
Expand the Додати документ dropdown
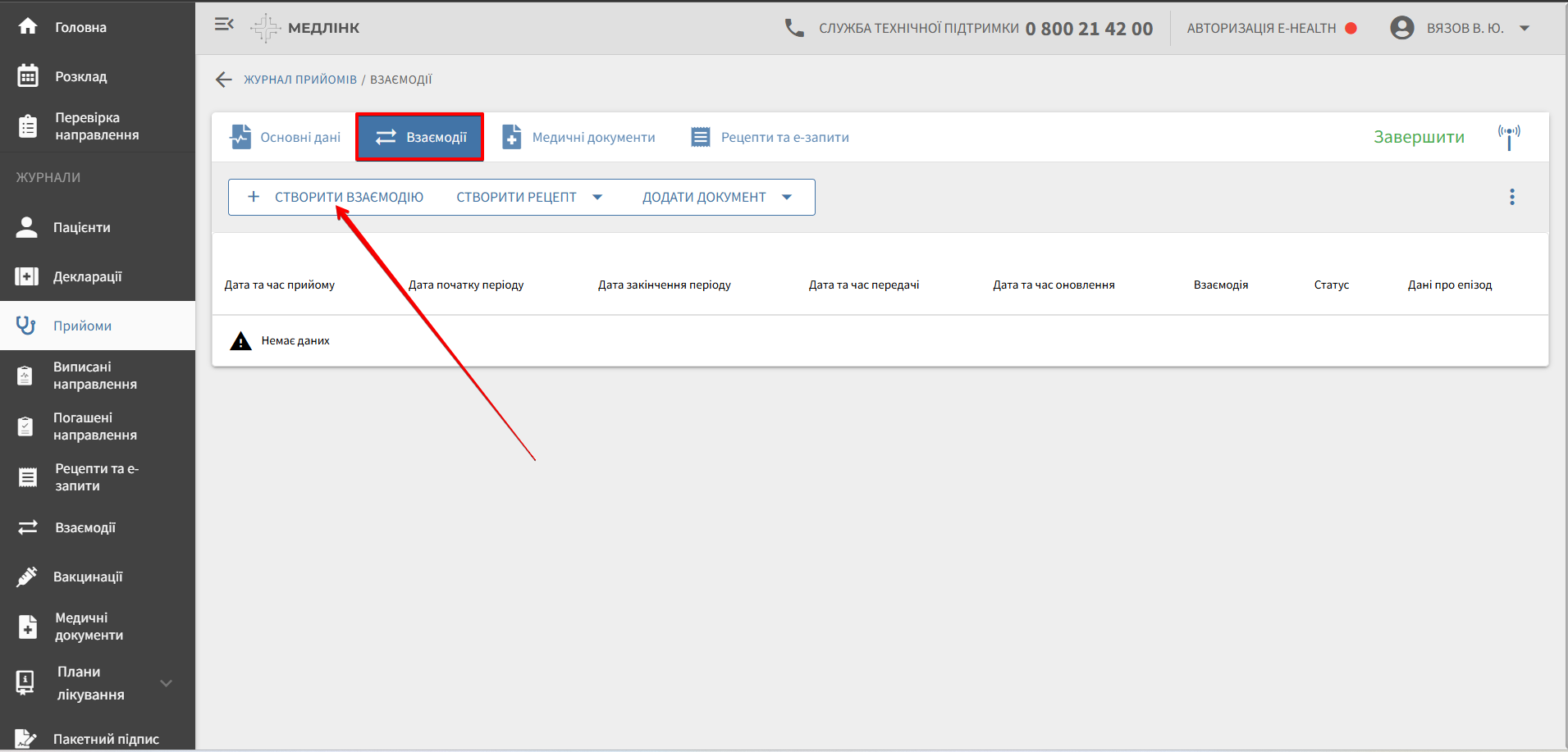point(787,197)
